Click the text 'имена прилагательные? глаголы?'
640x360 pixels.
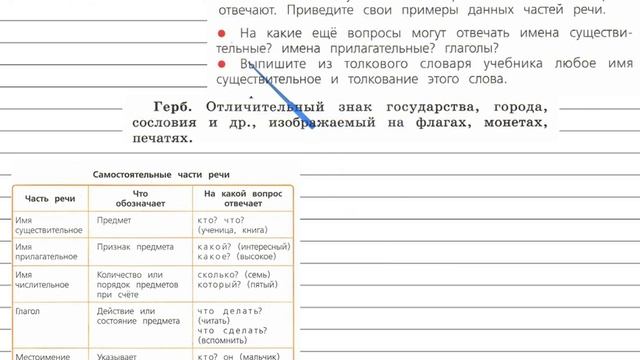(x=390, y=49)
